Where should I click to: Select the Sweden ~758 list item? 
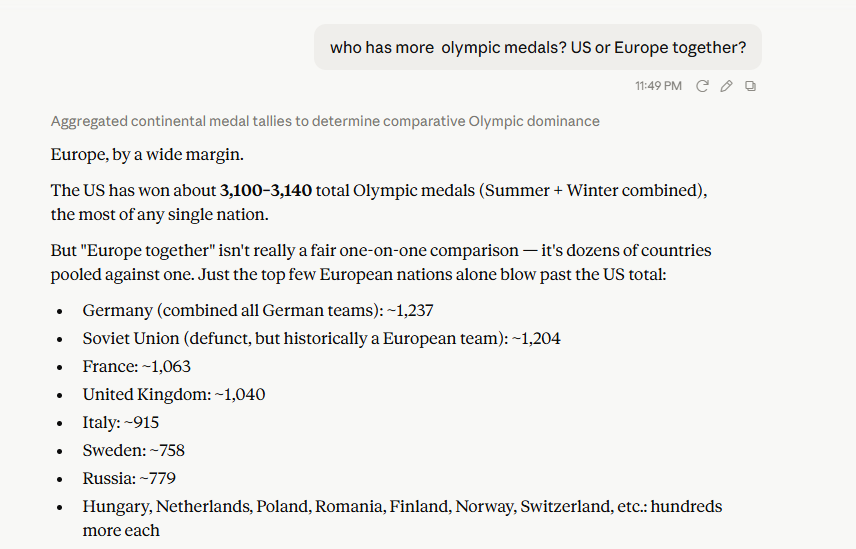pos(134,451)
